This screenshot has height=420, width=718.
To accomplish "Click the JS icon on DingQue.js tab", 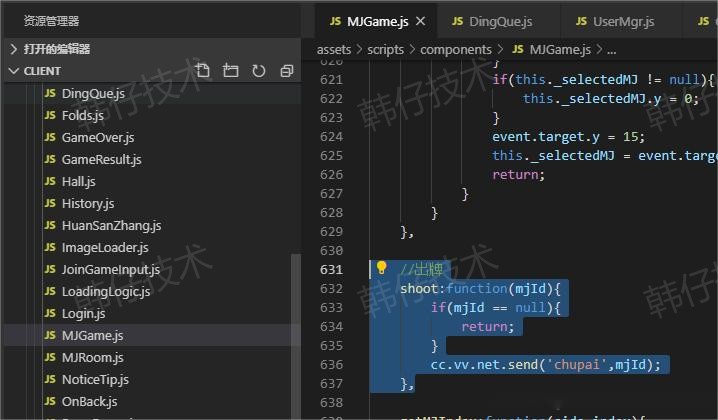I will [x=458, y=21].
